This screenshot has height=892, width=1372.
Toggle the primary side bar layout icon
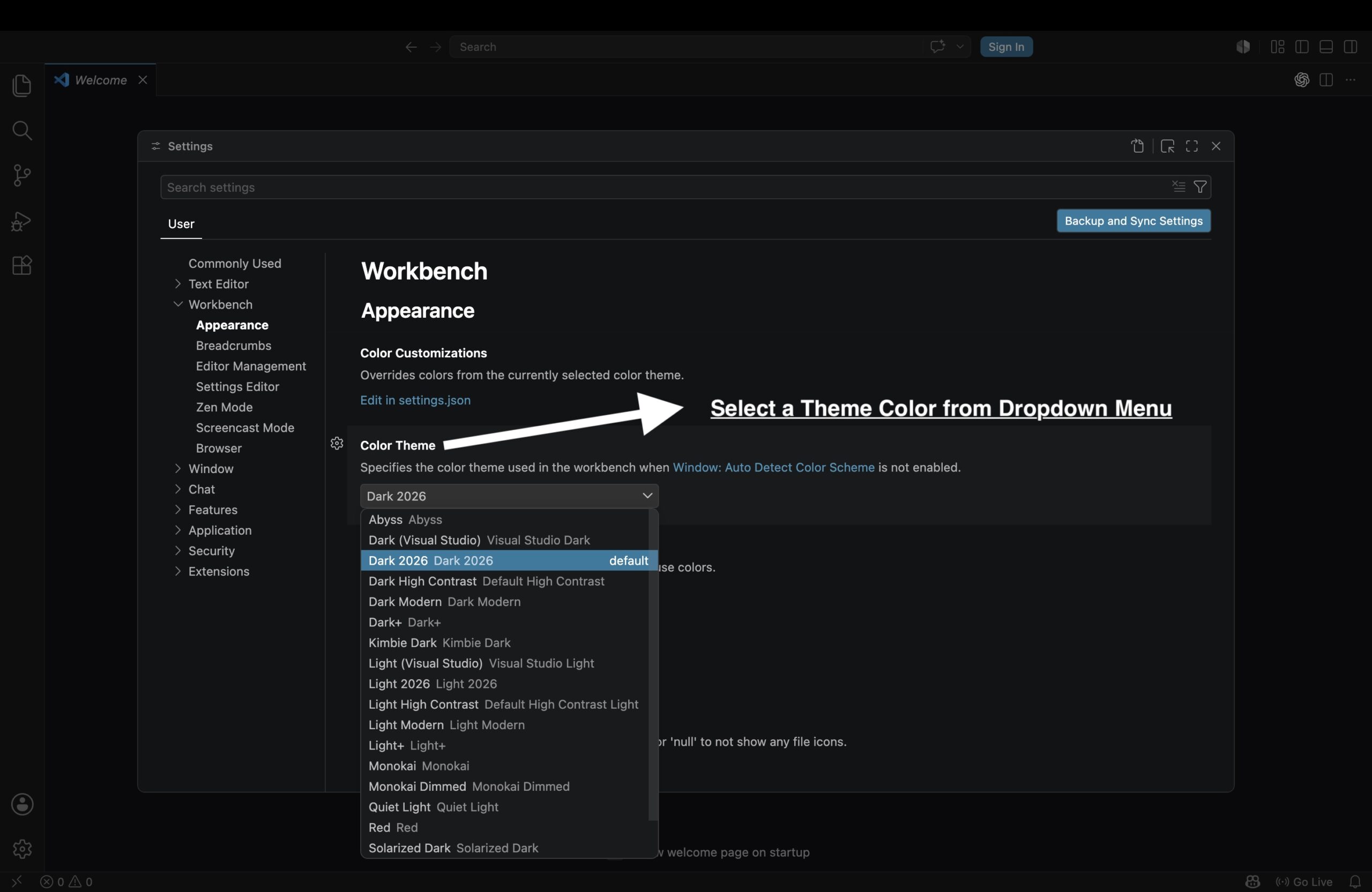1302,47
